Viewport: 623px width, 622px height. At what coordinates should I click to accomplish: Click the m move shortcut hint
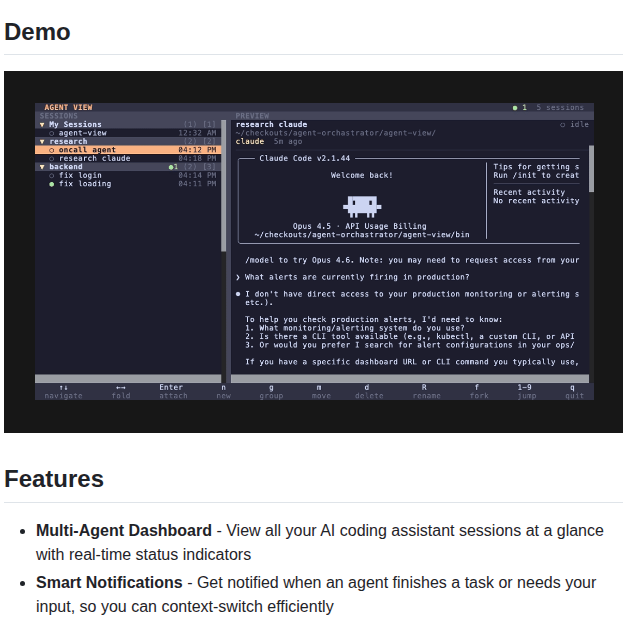coord(321,391)
